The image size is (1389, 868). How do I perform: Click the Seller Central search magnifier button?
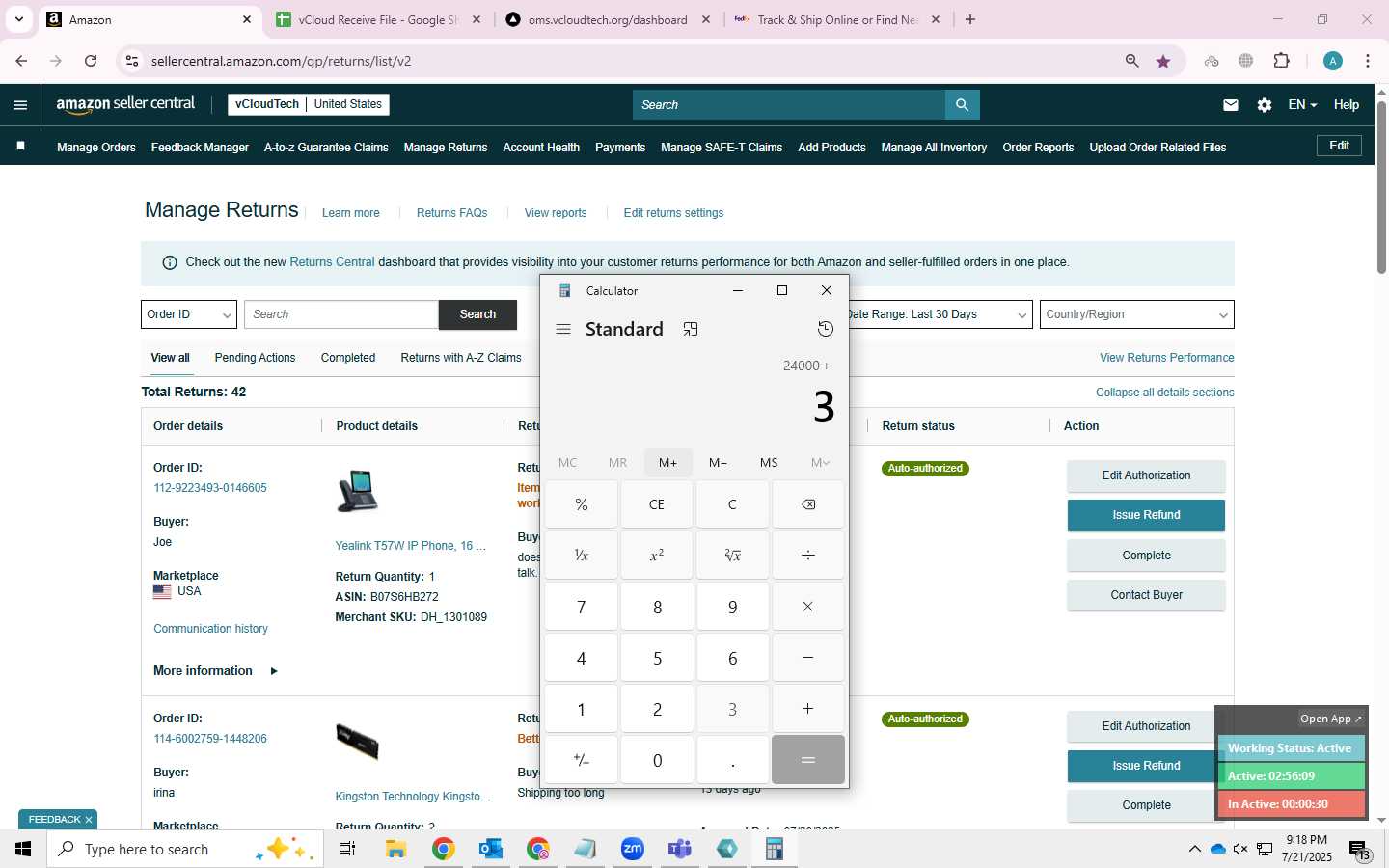pyautogui.click(x=963, y=105)
